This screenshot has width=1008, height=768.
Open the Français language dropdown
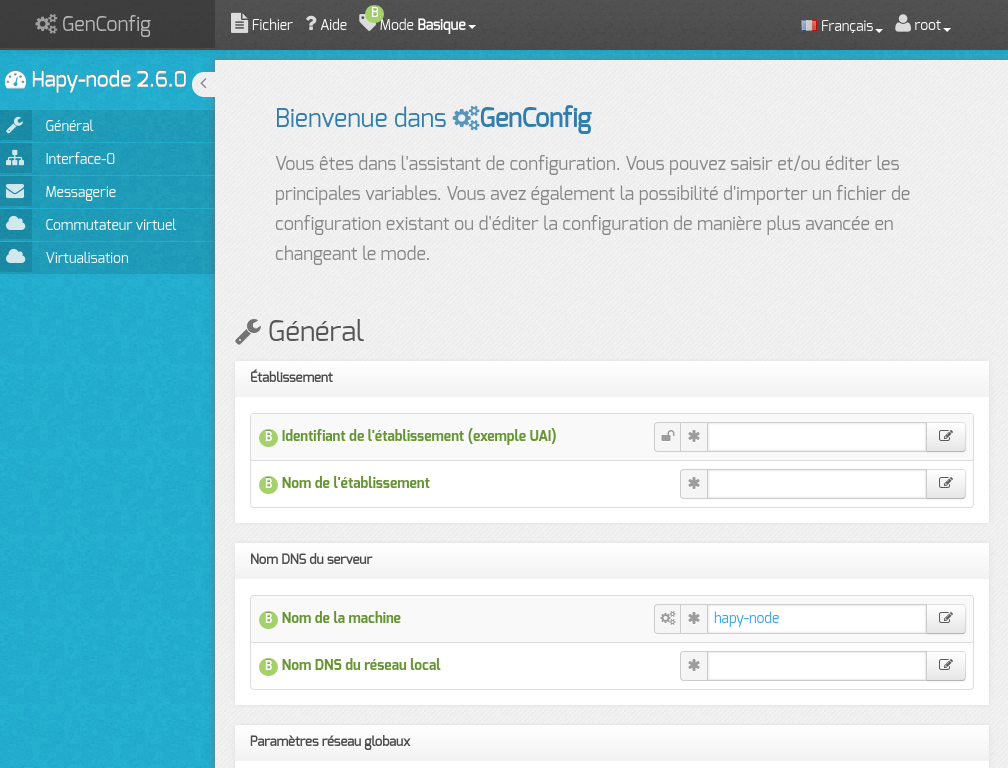842,26
